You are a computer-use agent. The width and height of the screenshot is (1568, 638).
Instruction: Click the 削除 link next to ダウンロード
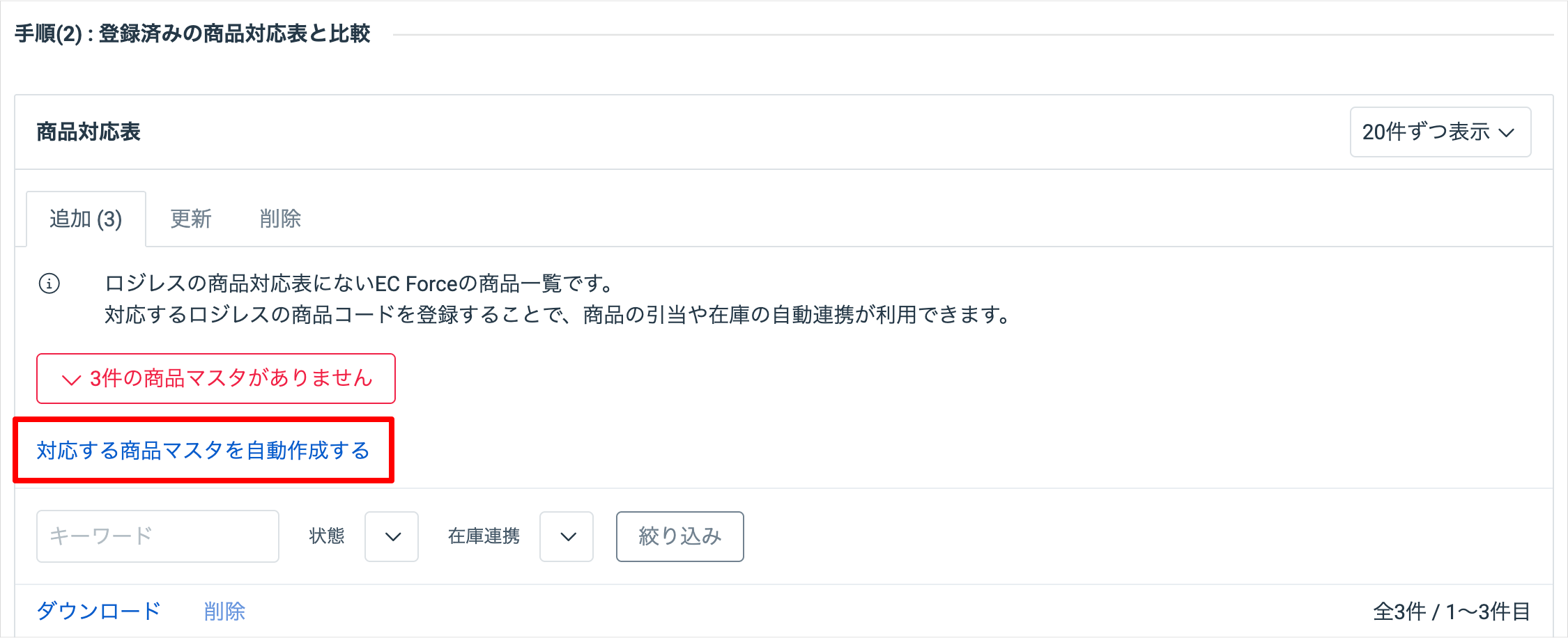pos(224,611)
